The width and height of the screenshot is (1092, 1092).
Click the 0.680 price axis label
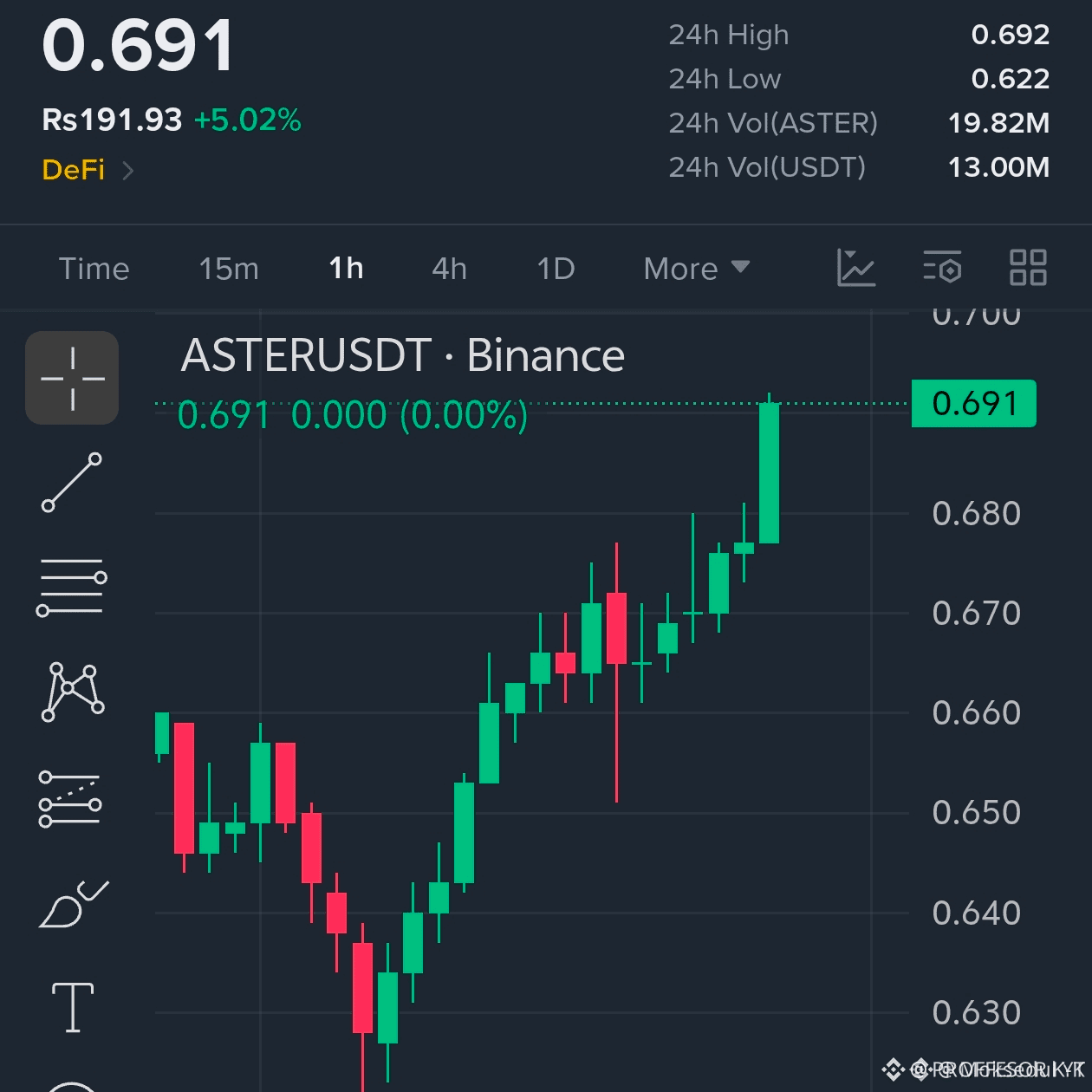[x=977, y=514]
